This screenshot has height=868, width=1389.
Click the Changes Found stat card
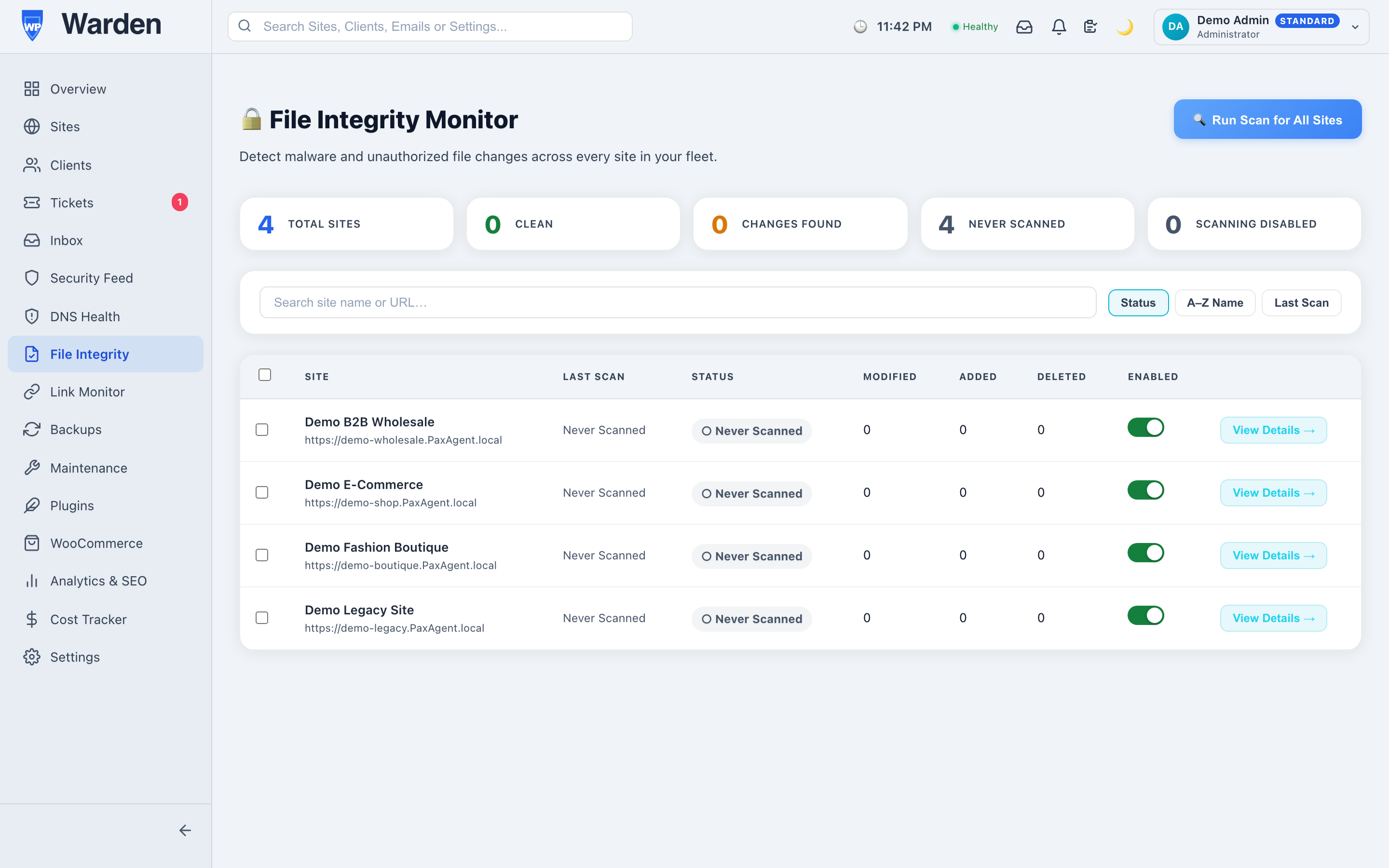coord(800,224)
